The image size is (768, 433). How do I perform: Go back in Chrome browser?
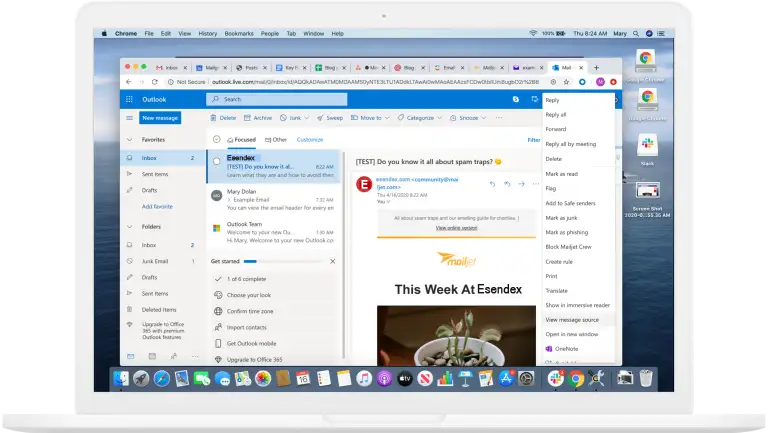coord(128,82)
